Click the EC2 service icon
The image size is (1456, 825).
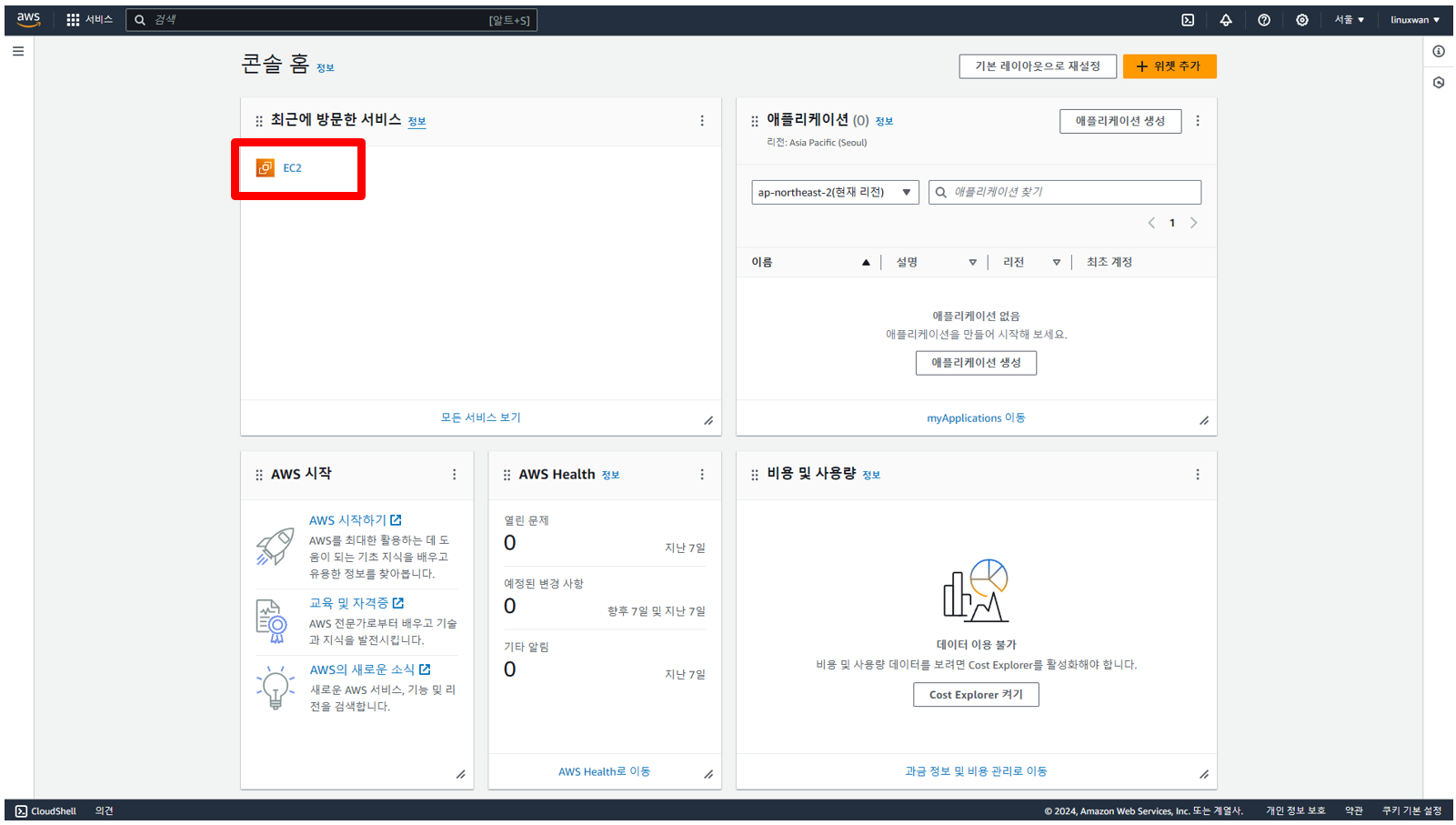pos(265,168)
